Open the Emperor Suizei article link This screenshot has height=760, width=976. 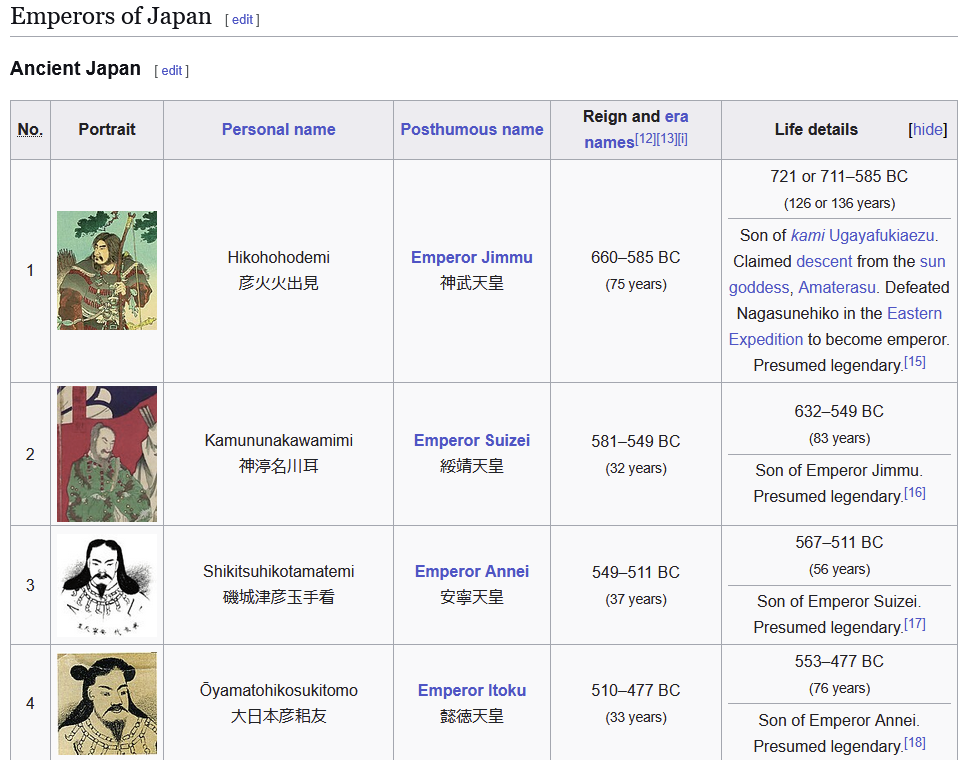pyautogui.click(x=472, y=441)
